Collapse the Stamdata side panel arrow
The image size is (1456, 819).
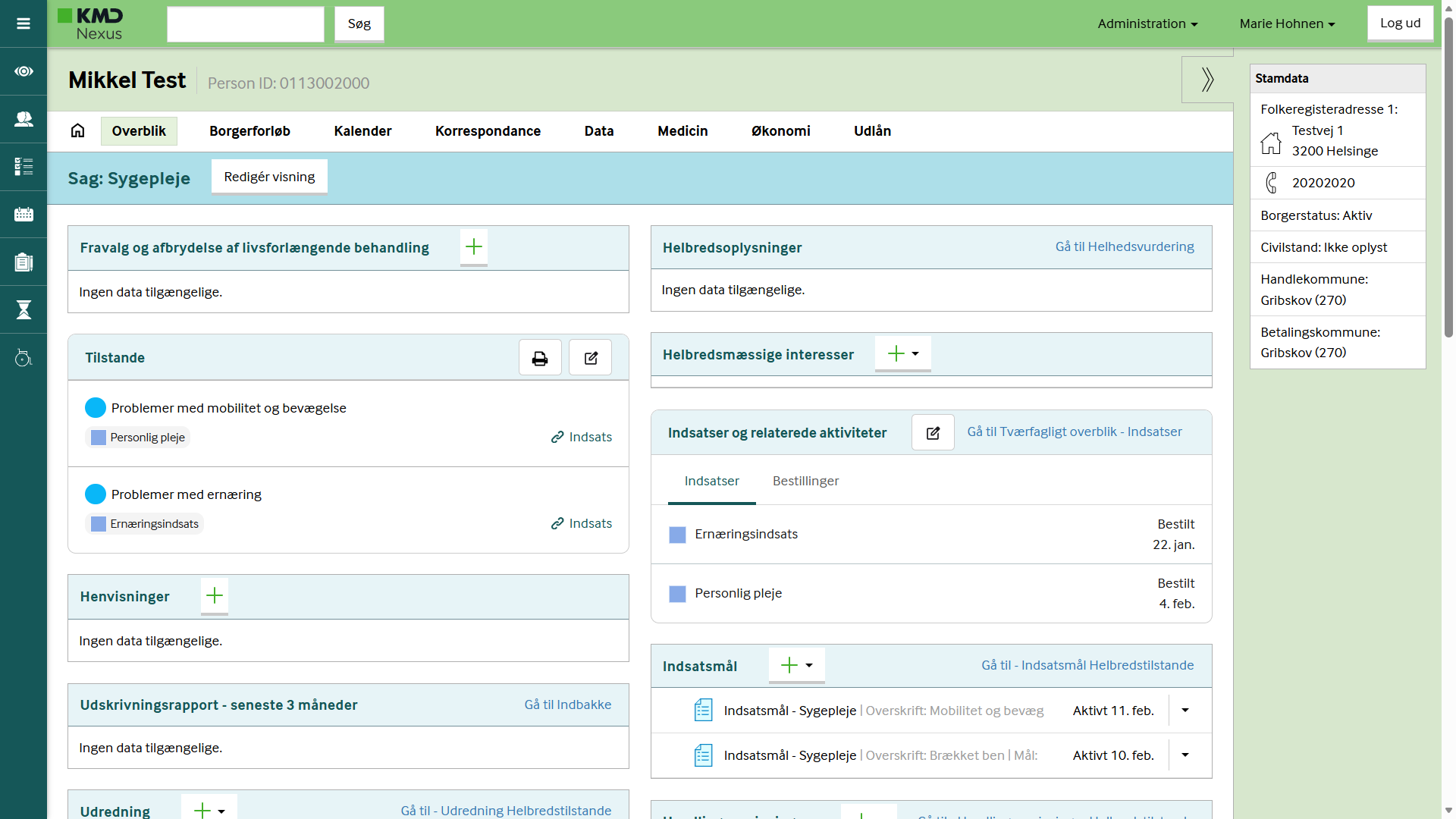1207,80
